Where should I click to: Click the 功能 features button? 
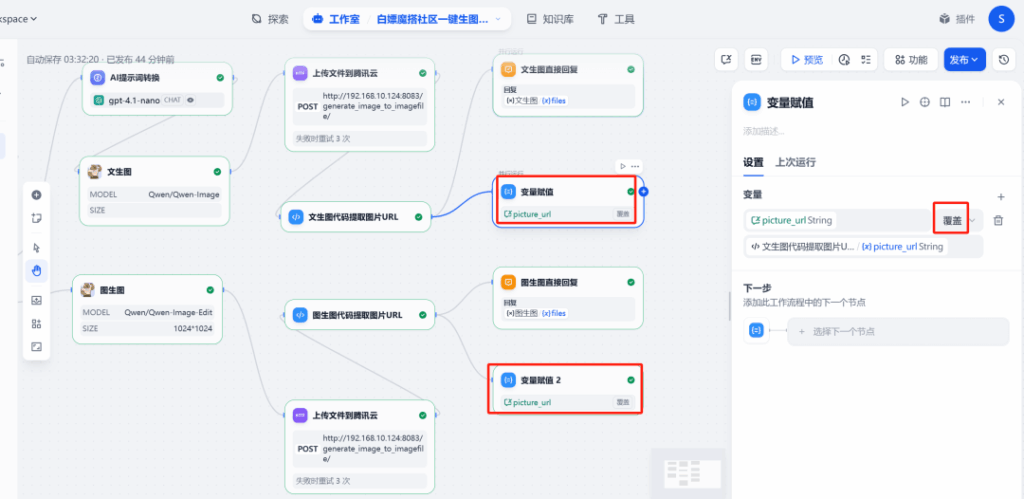(x=911, y=60)
